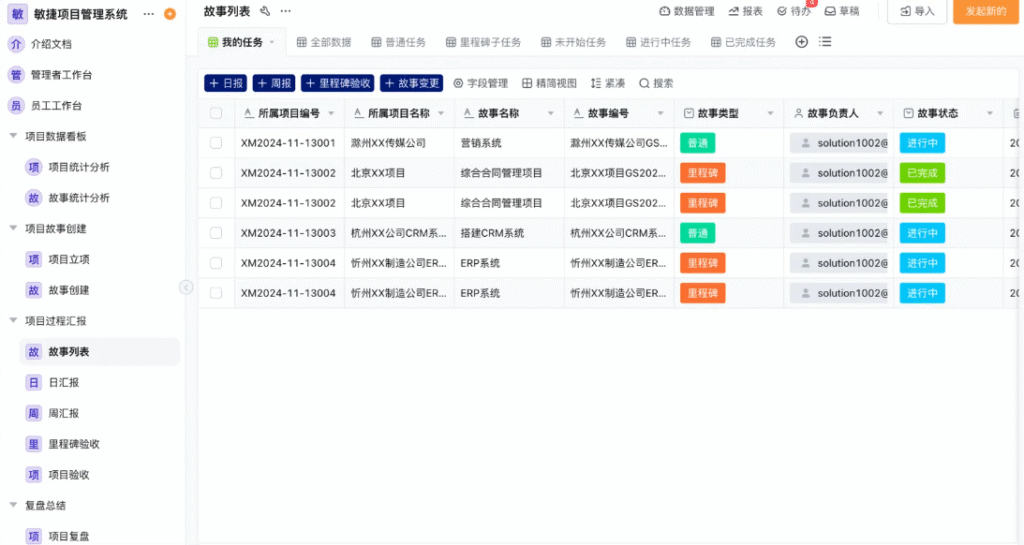Check the row for 滁州XX传媒公司
This screenshot has width=1024, height=545.
pos(216,143)
